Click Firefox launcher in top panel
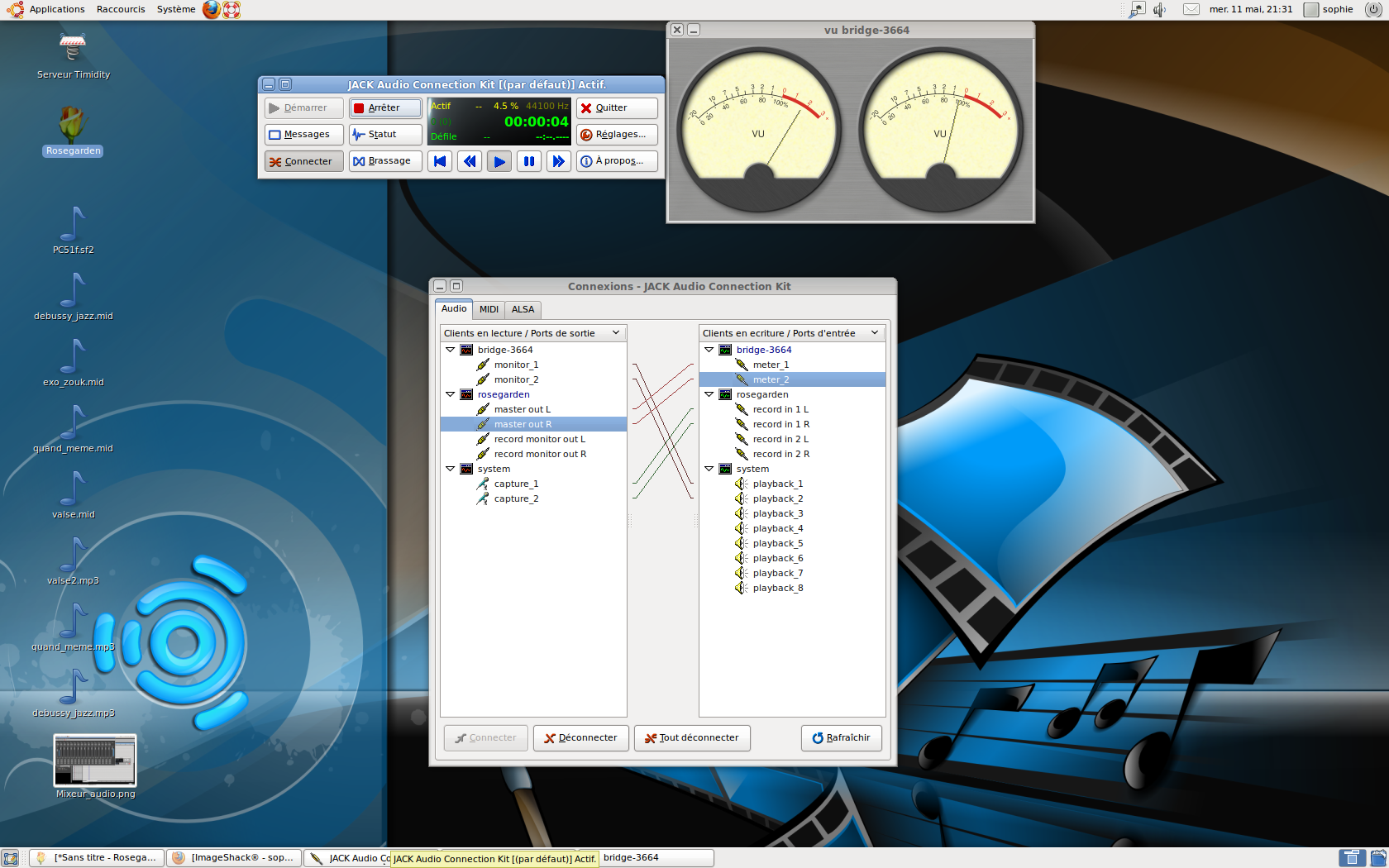The height and width of the screenshot is (868, 1389). click(x=212, y=10)
